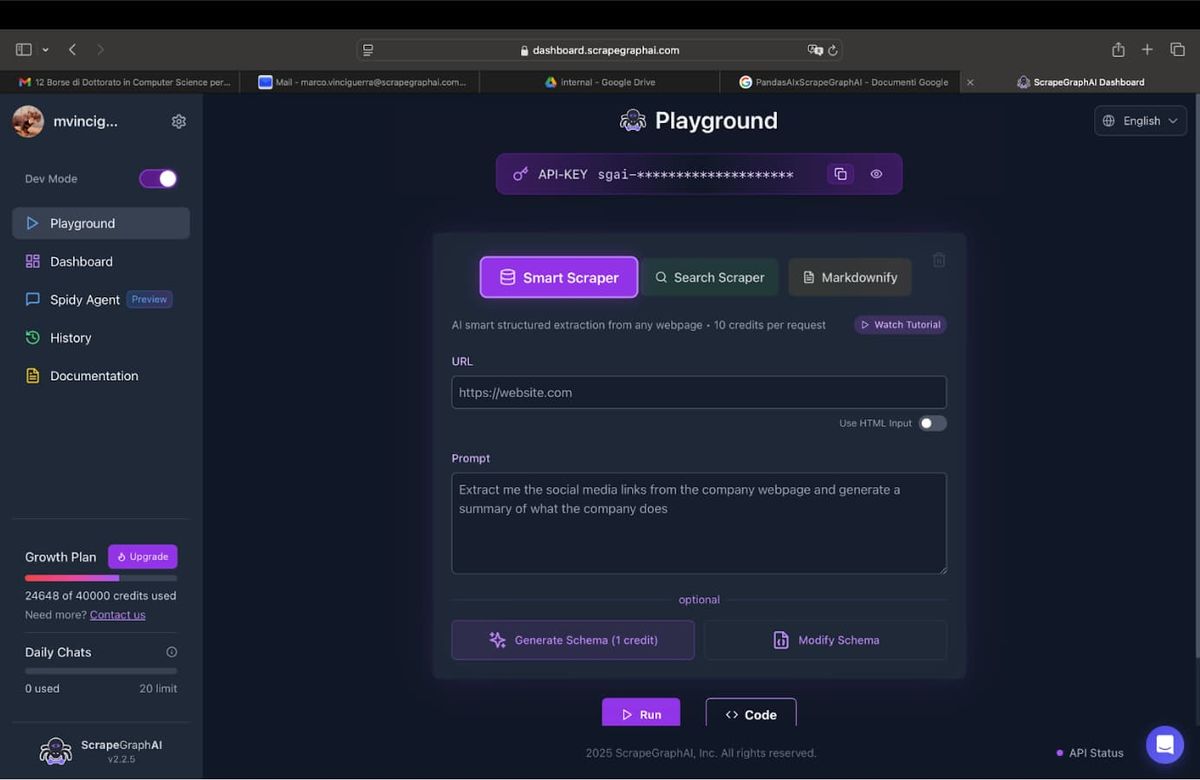Click the translate icon in address bar
Viewport: 1200px width, 780px height.
click(814, 50)
